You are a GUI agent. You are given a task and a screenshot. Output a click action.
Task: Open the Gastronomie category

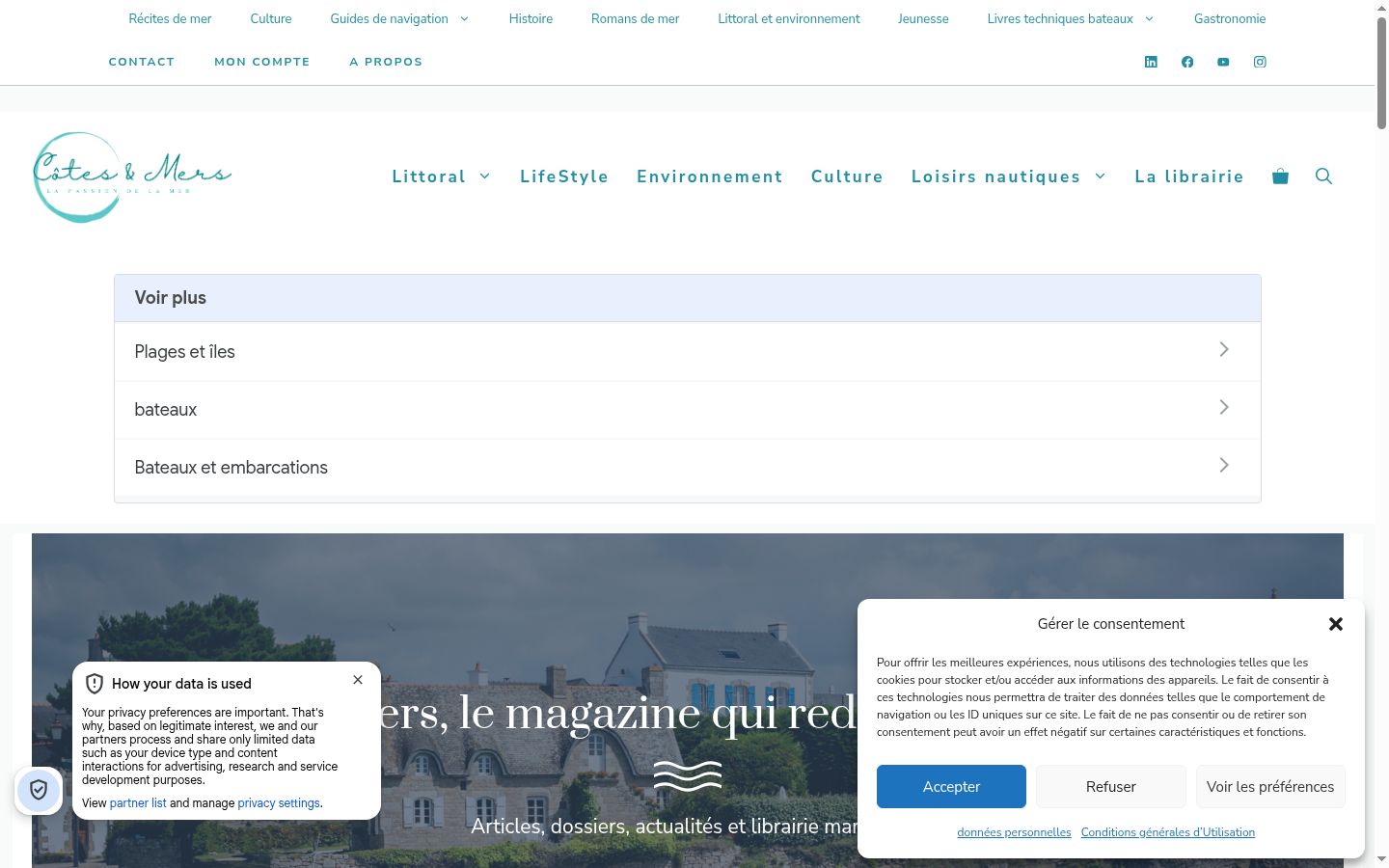[1230, 18]
